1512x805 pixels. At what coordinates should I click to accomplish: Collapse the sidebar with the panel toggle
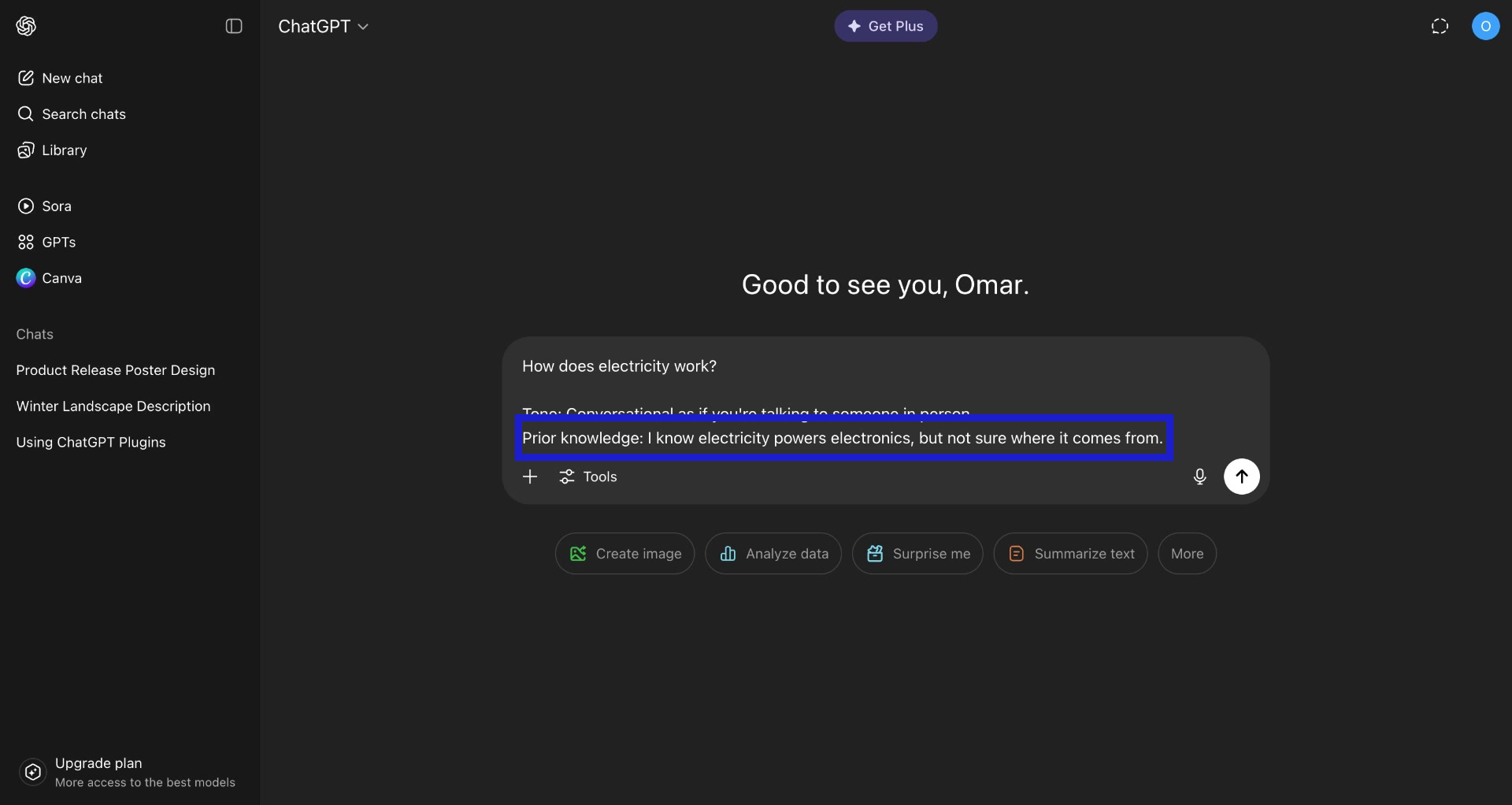(x=234, y=26)
